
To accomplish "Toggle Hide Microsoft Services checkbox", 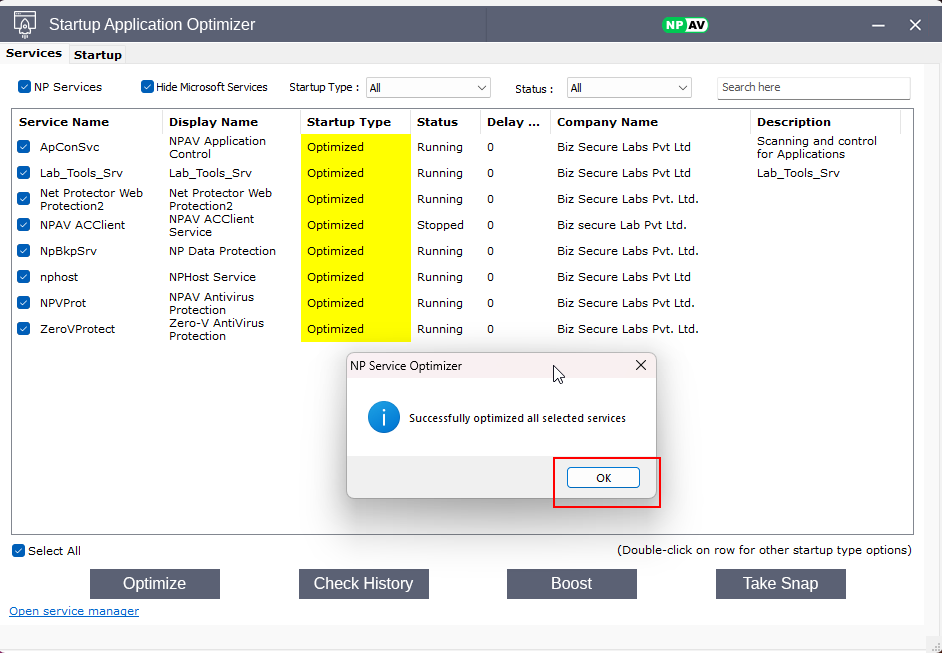I will [x=148, y=87].
